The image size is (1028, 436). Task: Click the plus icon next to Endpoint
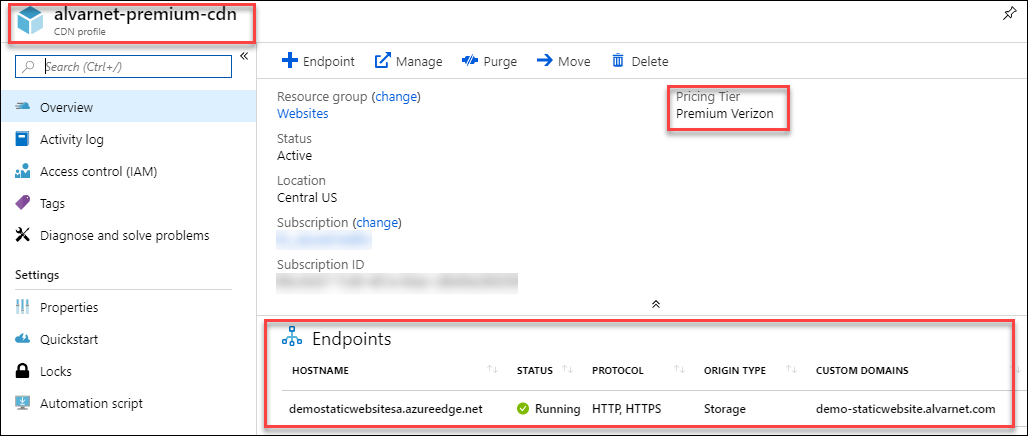coord(289,61)
